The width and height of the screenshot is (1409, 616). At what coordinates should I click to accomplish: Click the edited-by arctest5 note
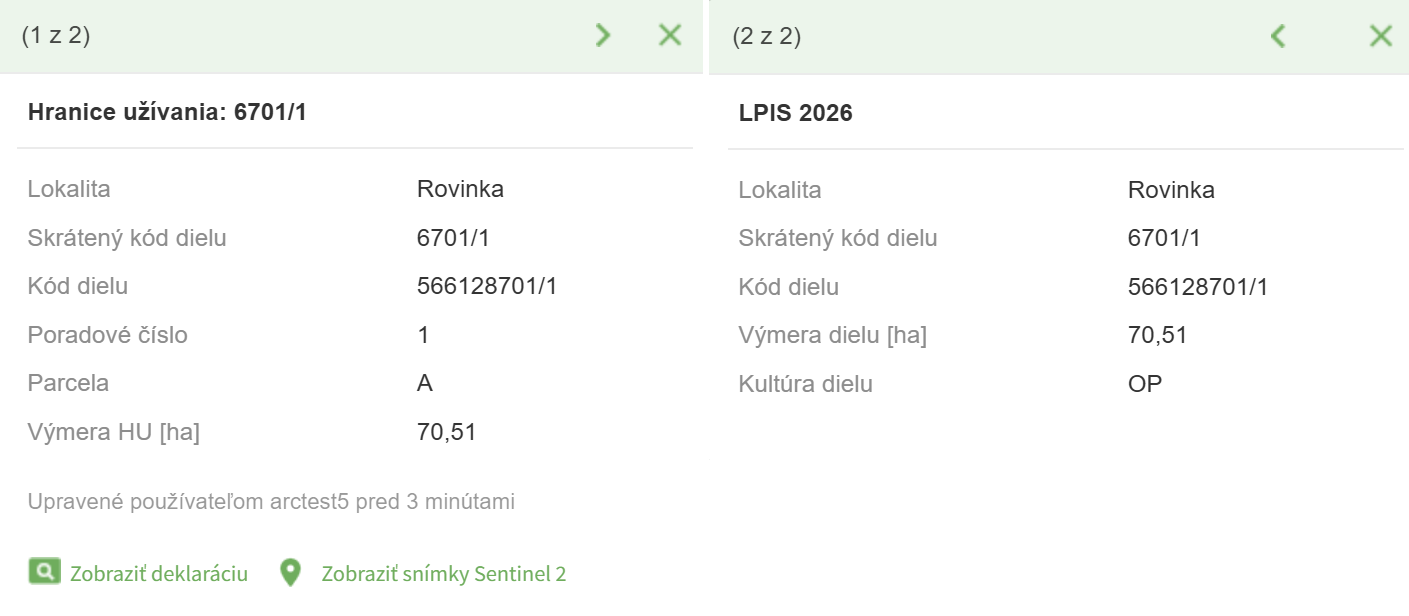coord(271,502)
